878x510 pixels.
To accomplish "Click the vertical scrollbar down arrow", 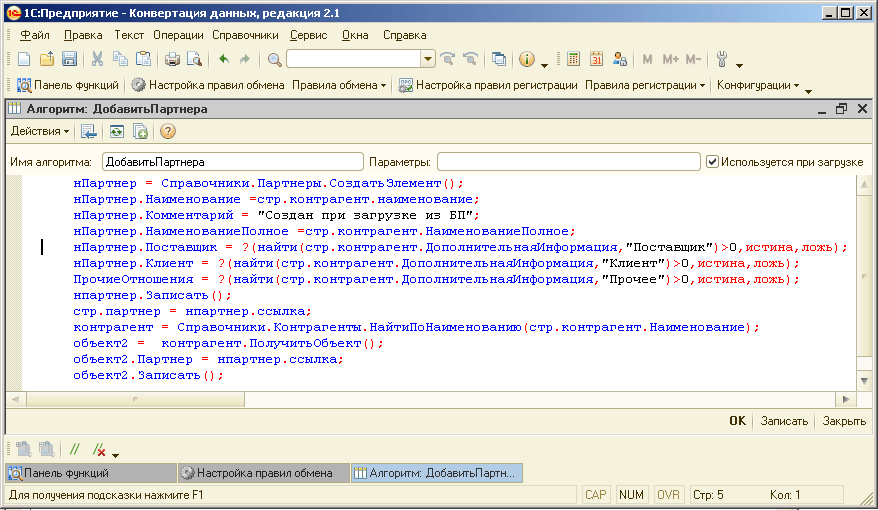I will 864,381.
